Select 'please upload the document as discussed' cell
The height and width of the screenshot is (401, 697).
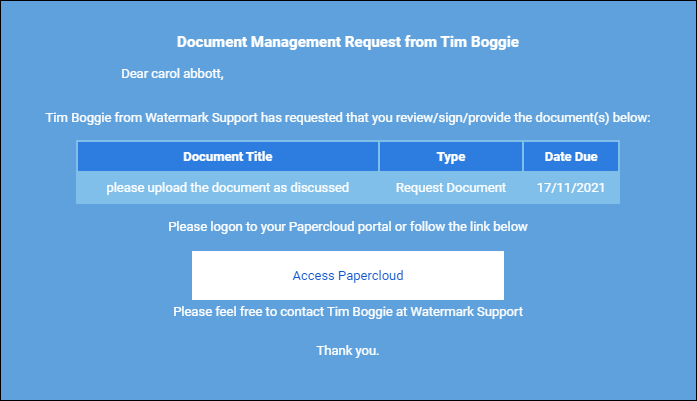228,188
